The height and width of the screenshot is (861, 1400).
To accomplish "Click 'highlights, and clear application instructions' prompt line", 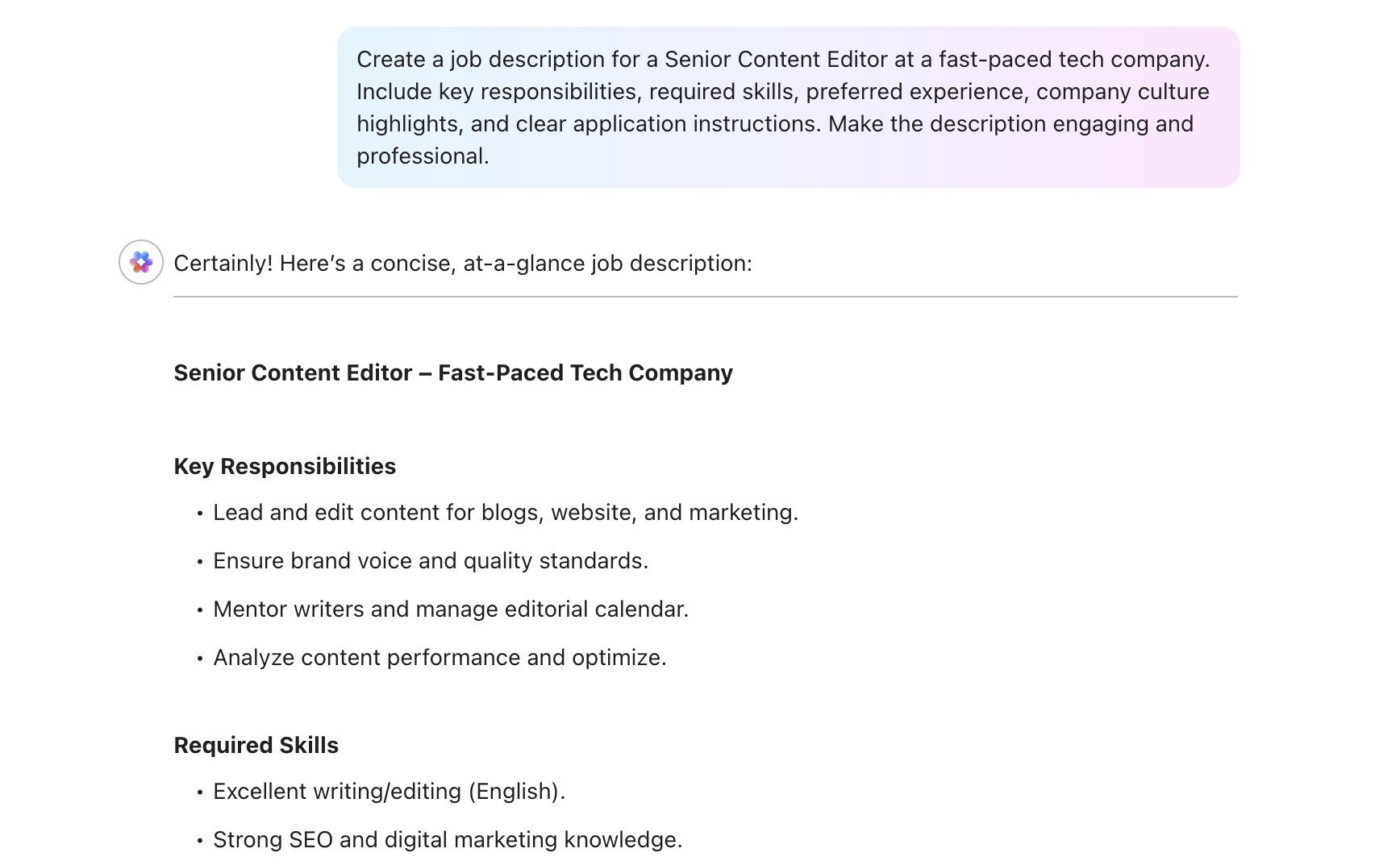I will (590, 124).
